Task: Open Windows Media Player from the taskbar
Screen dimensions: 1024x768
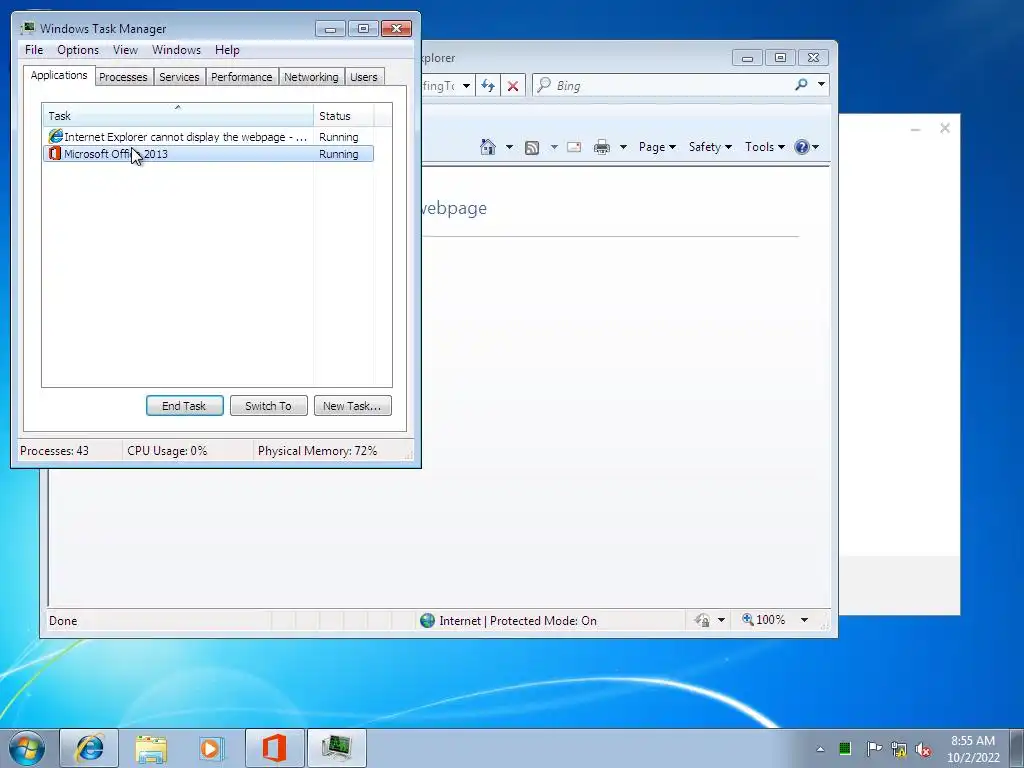Action: 211,748
